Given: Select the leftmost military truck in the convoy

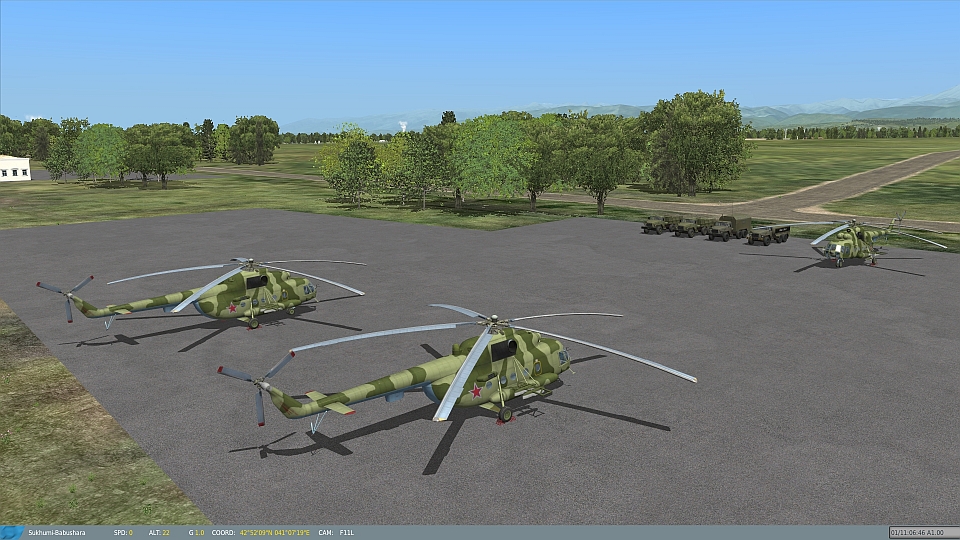Looking at the screenshot, I should pos(655,225).
